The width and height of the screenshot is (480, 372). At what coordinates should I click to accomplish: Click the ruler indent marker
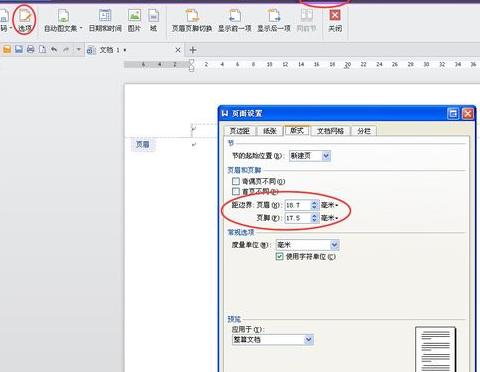(x=191, y=65)
